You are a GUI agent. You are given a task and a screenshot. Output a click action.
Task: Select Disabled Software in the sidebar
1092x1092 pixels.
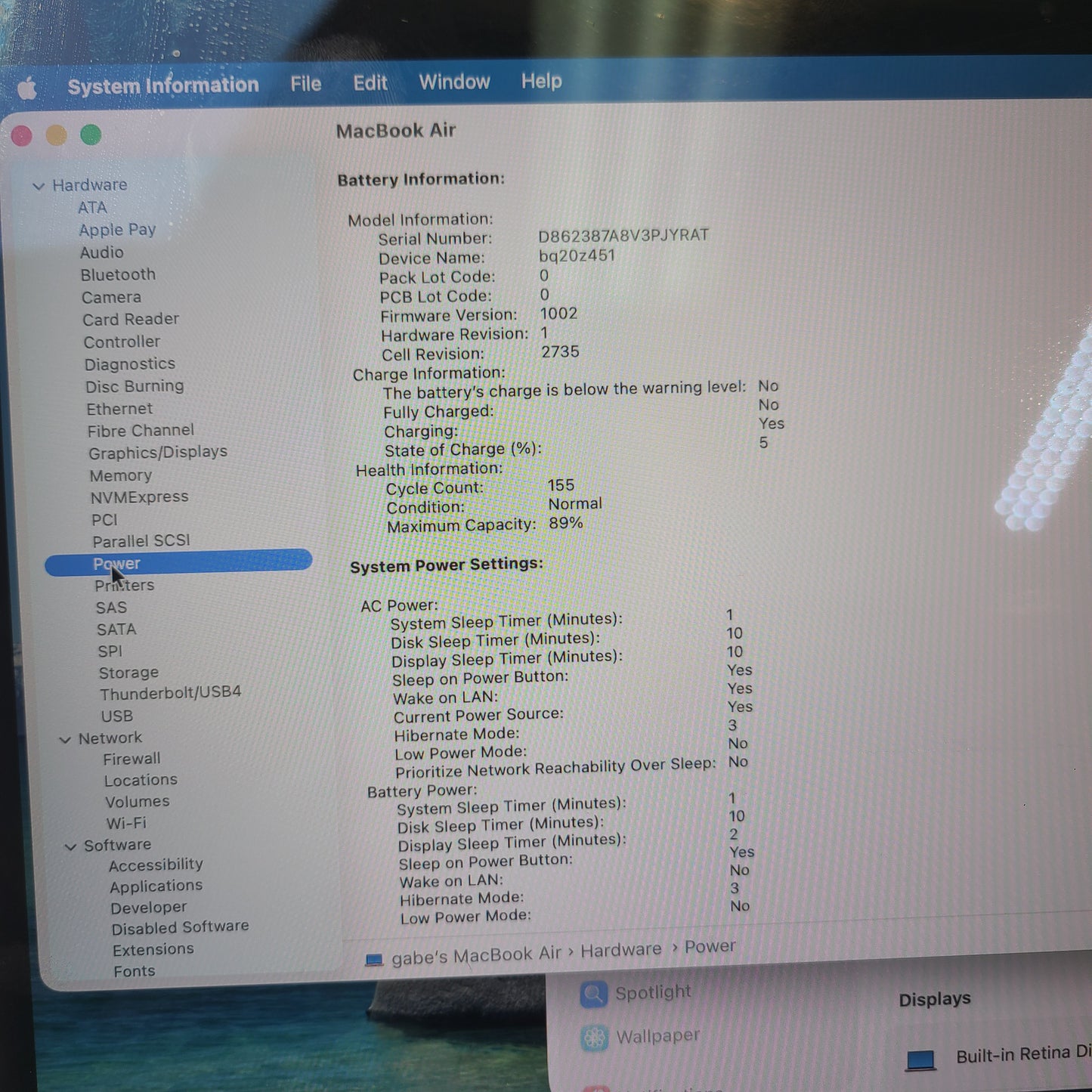(x=180, y=927)
